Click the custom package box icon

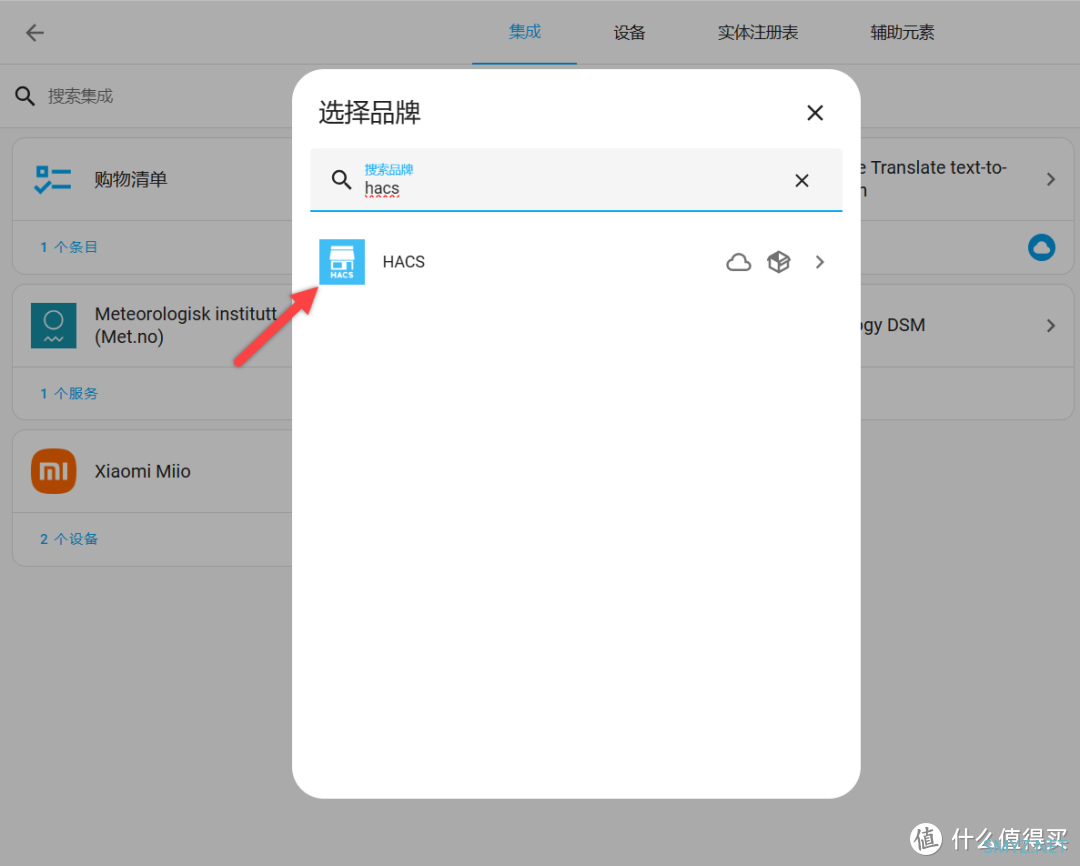[778, 262]
